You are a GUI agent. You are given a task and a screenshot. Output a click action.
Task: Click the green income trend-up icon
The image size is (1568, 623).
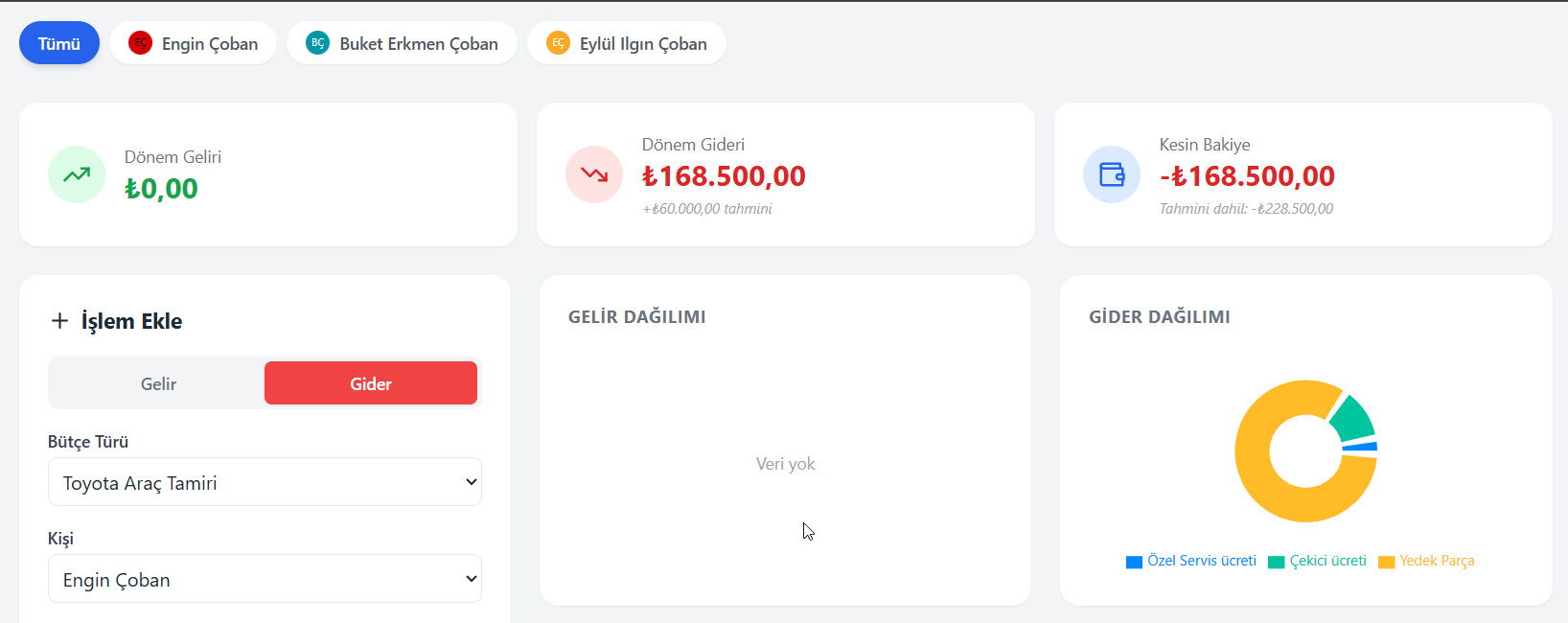click(x=77, y=174)
